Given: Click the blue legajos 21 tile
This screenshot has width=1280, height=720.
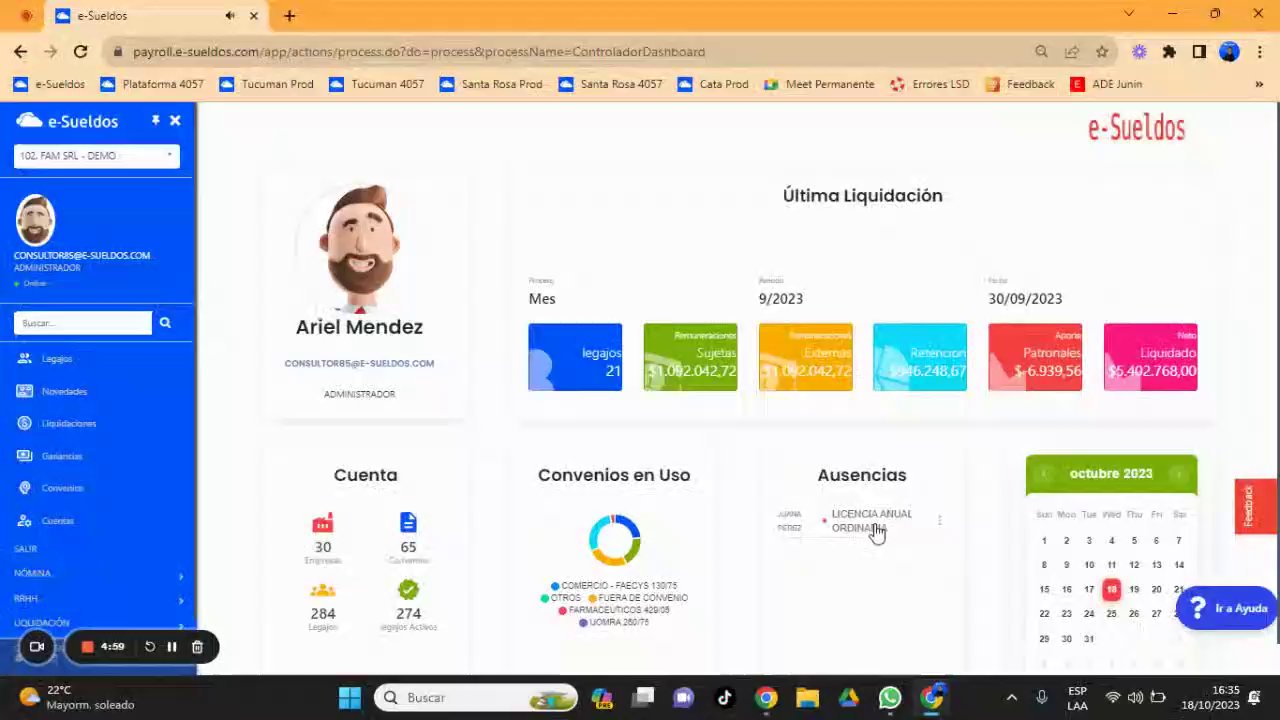Looking at the screenshot, I should click(575, 357).
